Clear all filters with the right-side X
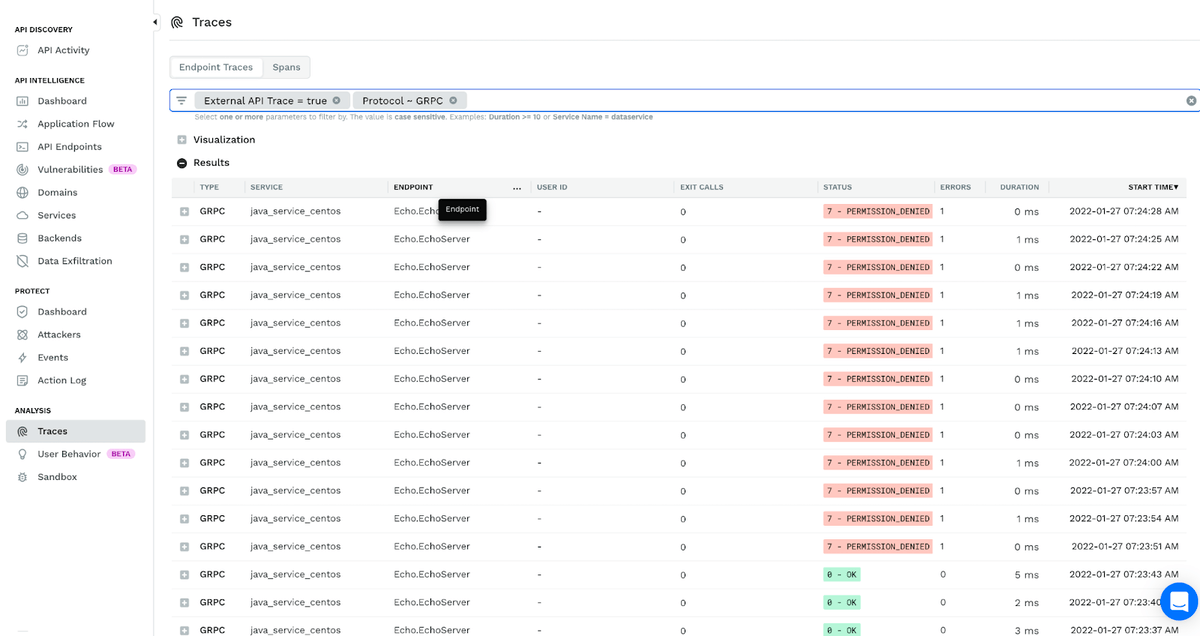Image resolution: width=1200 pixels, height=636 pixels. point(1190,100)
